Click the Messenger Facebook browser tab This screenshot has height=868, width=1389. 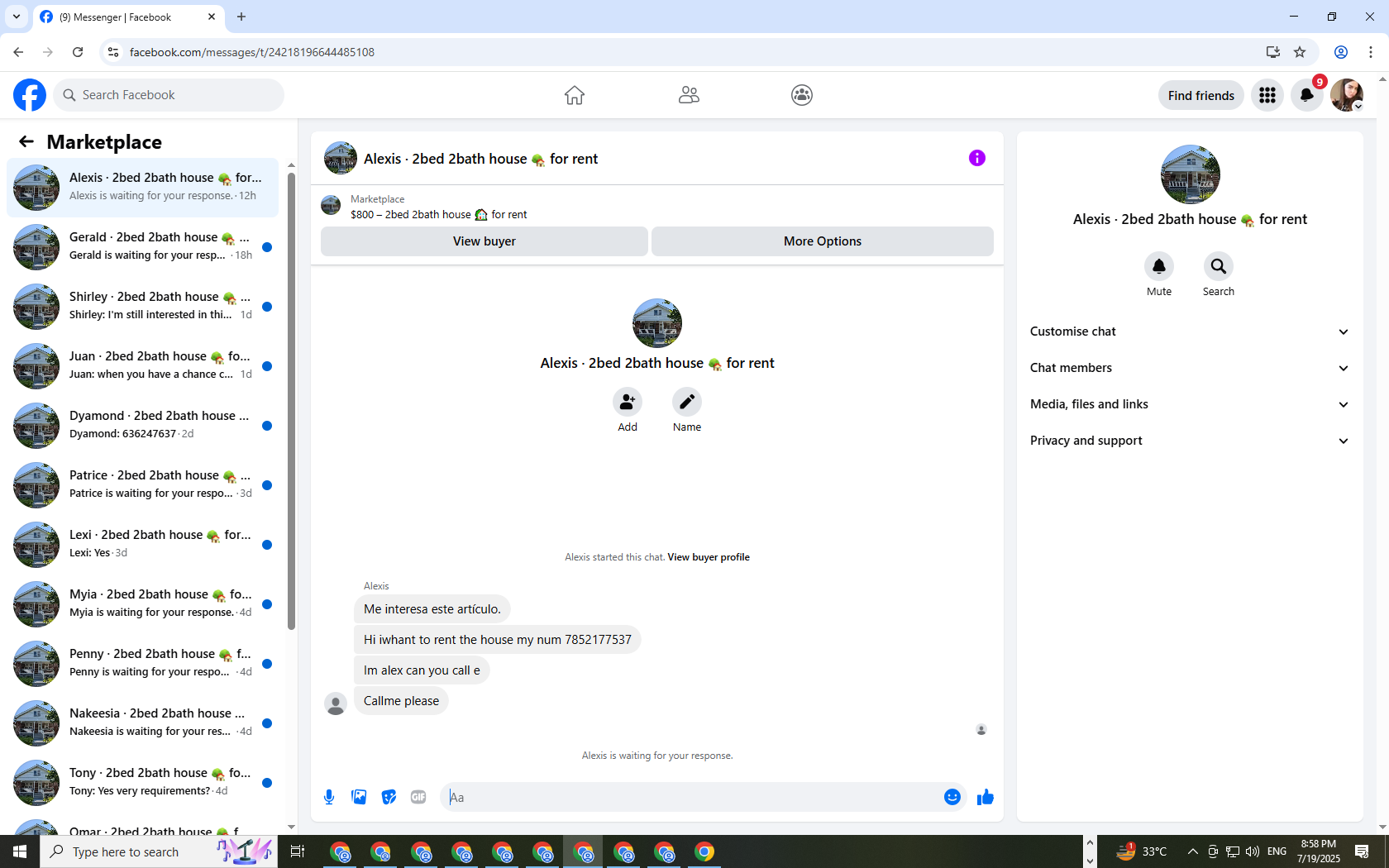pos(127,17)
